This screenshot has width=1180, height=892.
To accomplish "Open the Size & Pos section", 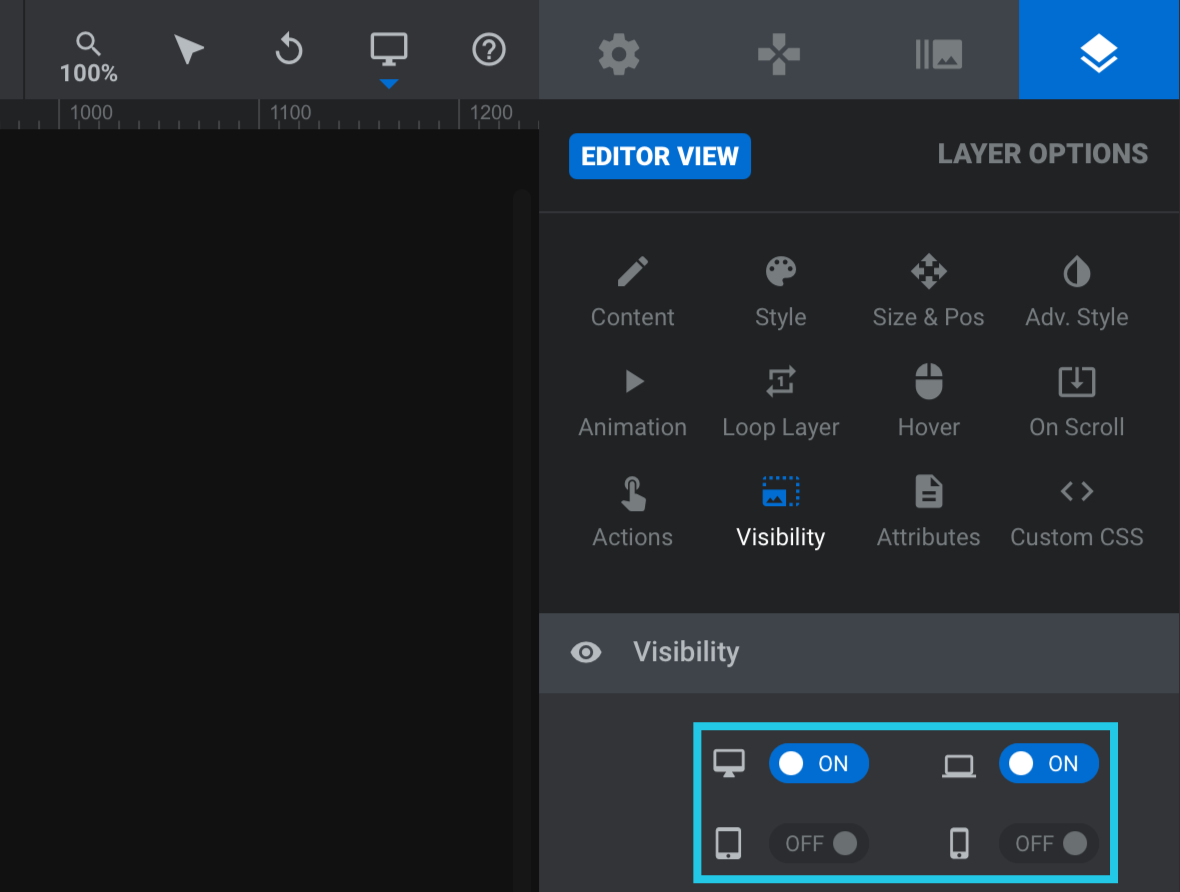I will click(x=928, y=292).
